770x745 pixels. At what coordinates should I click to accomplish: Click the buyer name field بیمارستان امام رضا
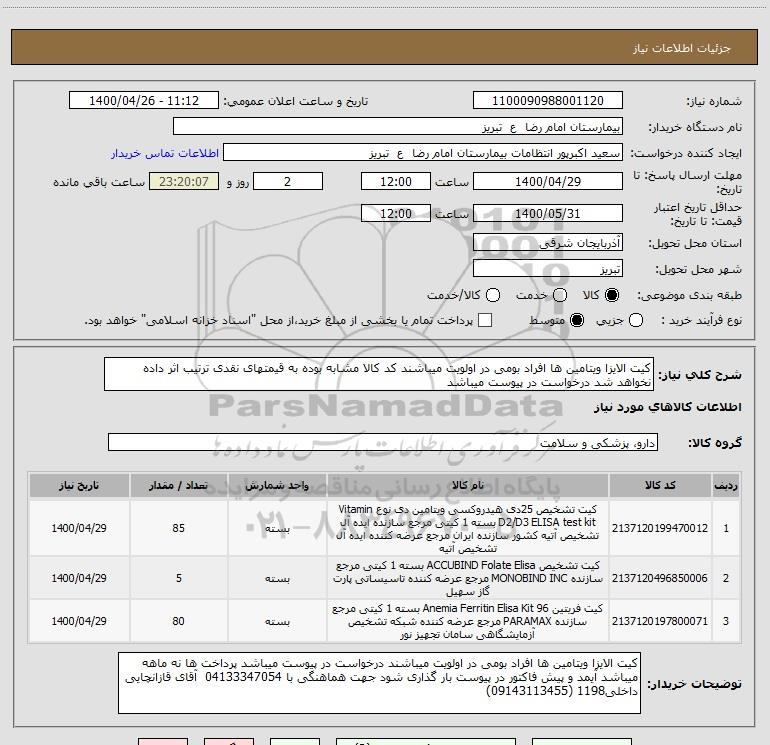pyautogui.click(x=398, y=127)
